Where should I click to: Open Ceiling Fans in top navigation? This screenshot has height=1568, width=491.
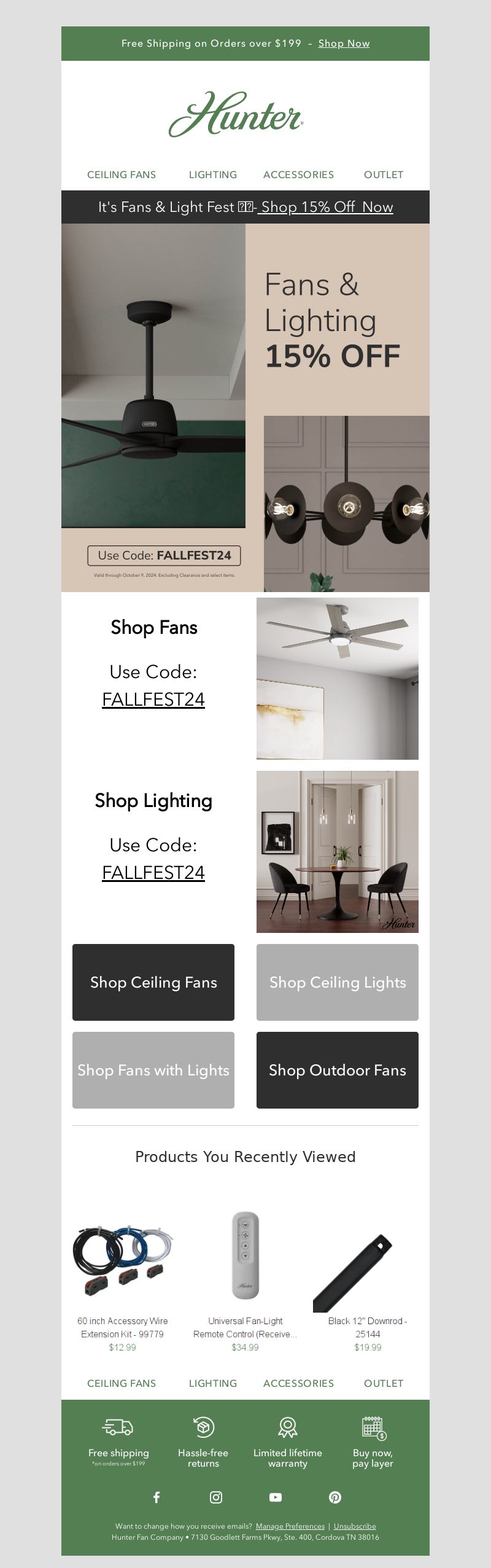click(122, 174)
